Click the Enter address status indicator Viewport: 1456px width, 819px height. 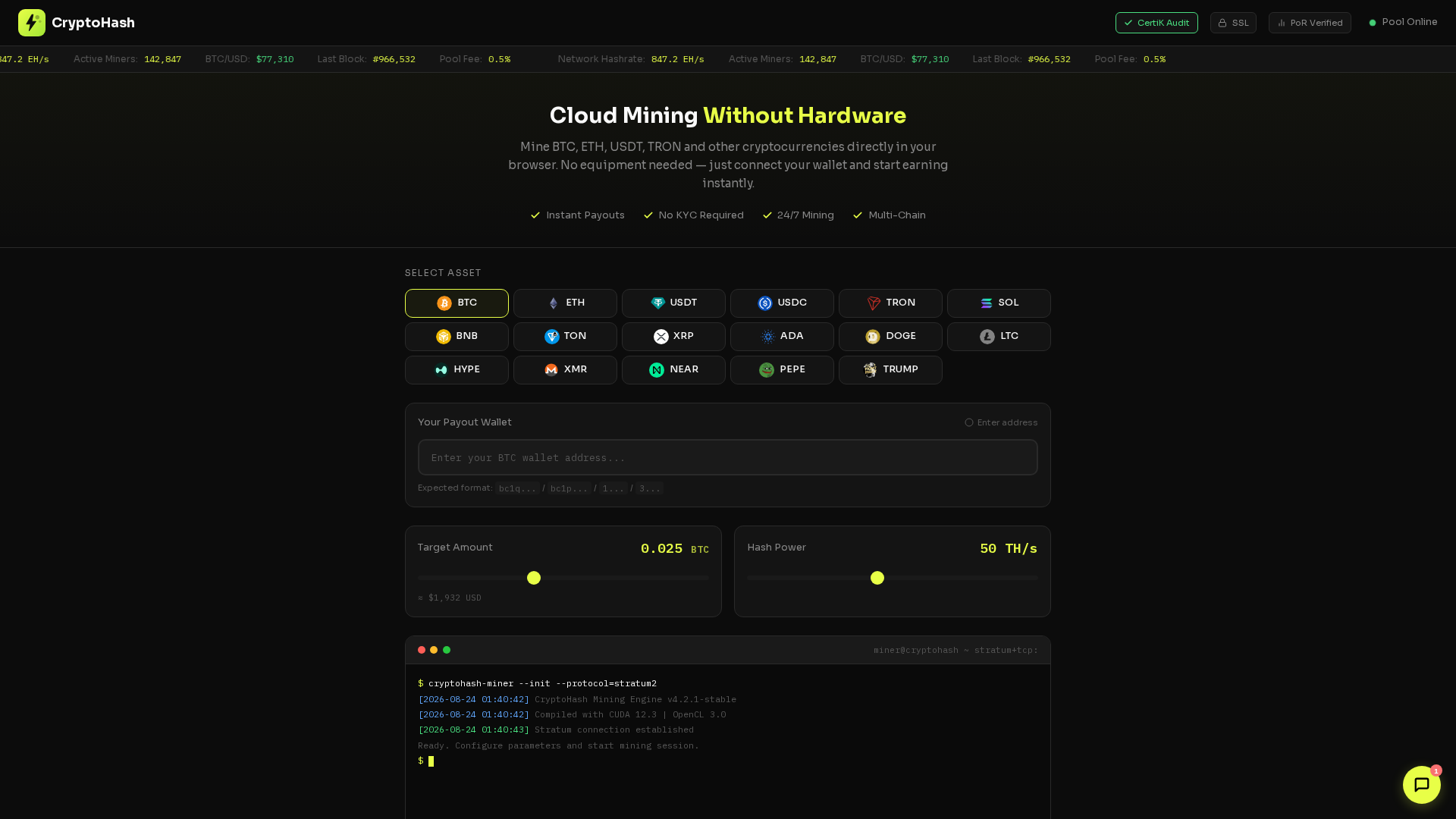[x=1001, y=422]
